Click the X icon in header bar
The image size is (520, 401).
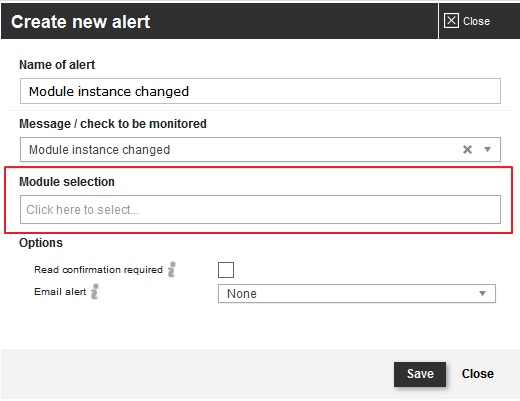[x=451, y=21]
